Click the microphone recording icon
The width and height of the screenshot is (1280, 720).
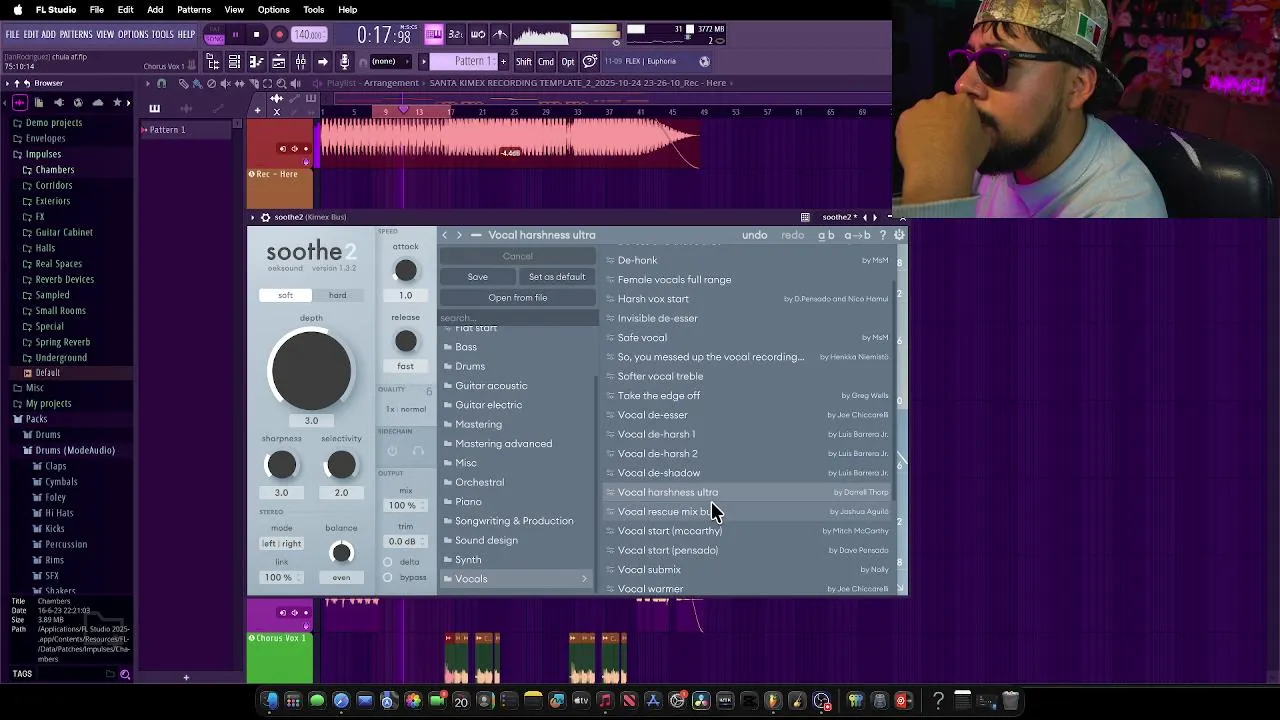pyautogui.click(x=344, y=62)
